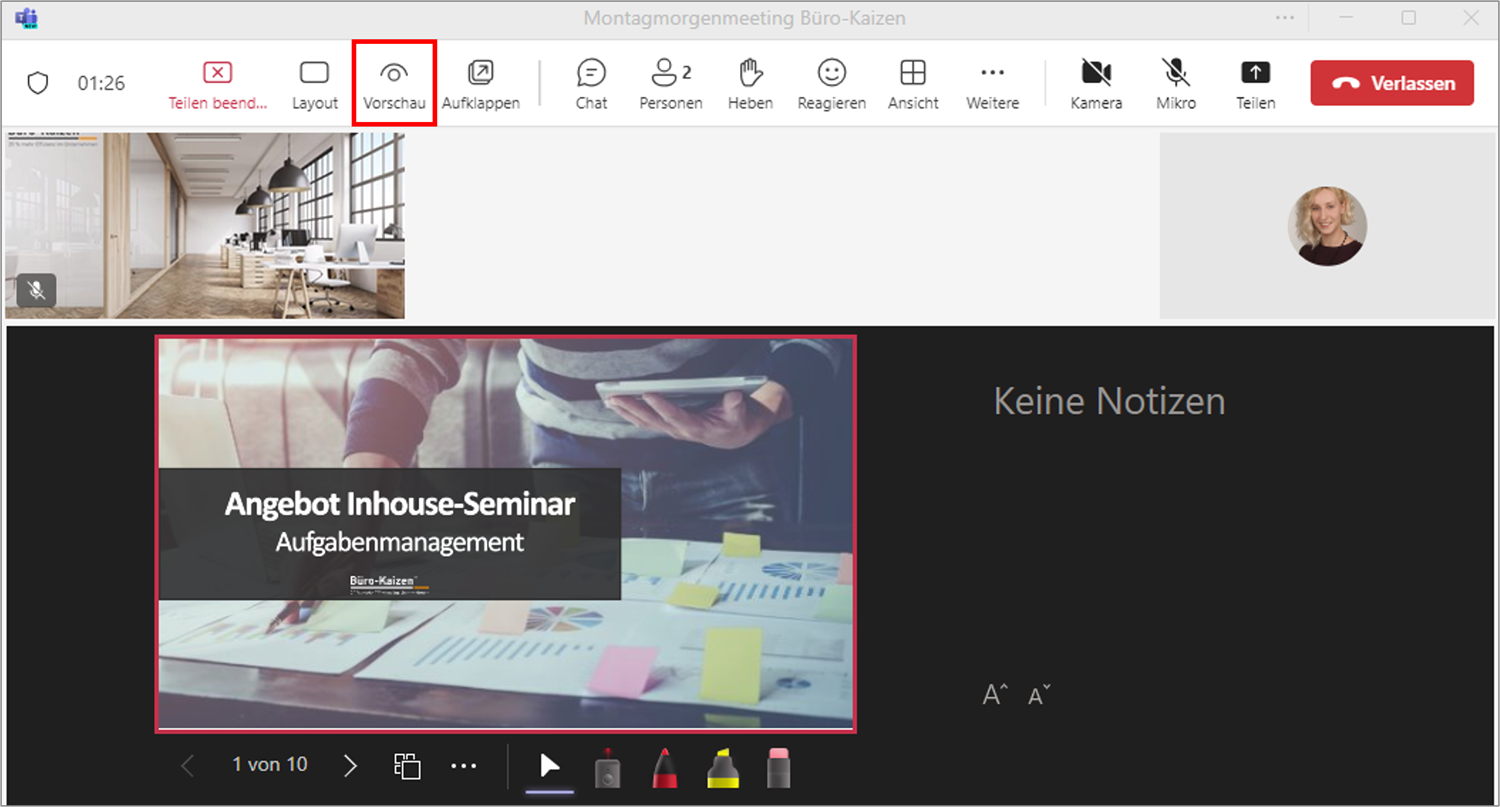Show the Personen participants list
1500x807 pixels.
(671, 84)
